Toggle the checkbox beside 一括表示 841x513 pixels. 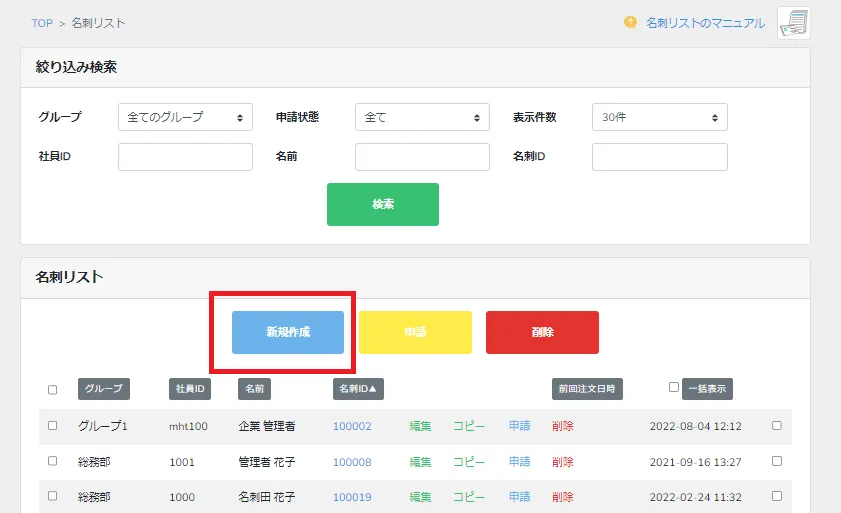click(674, 387)
